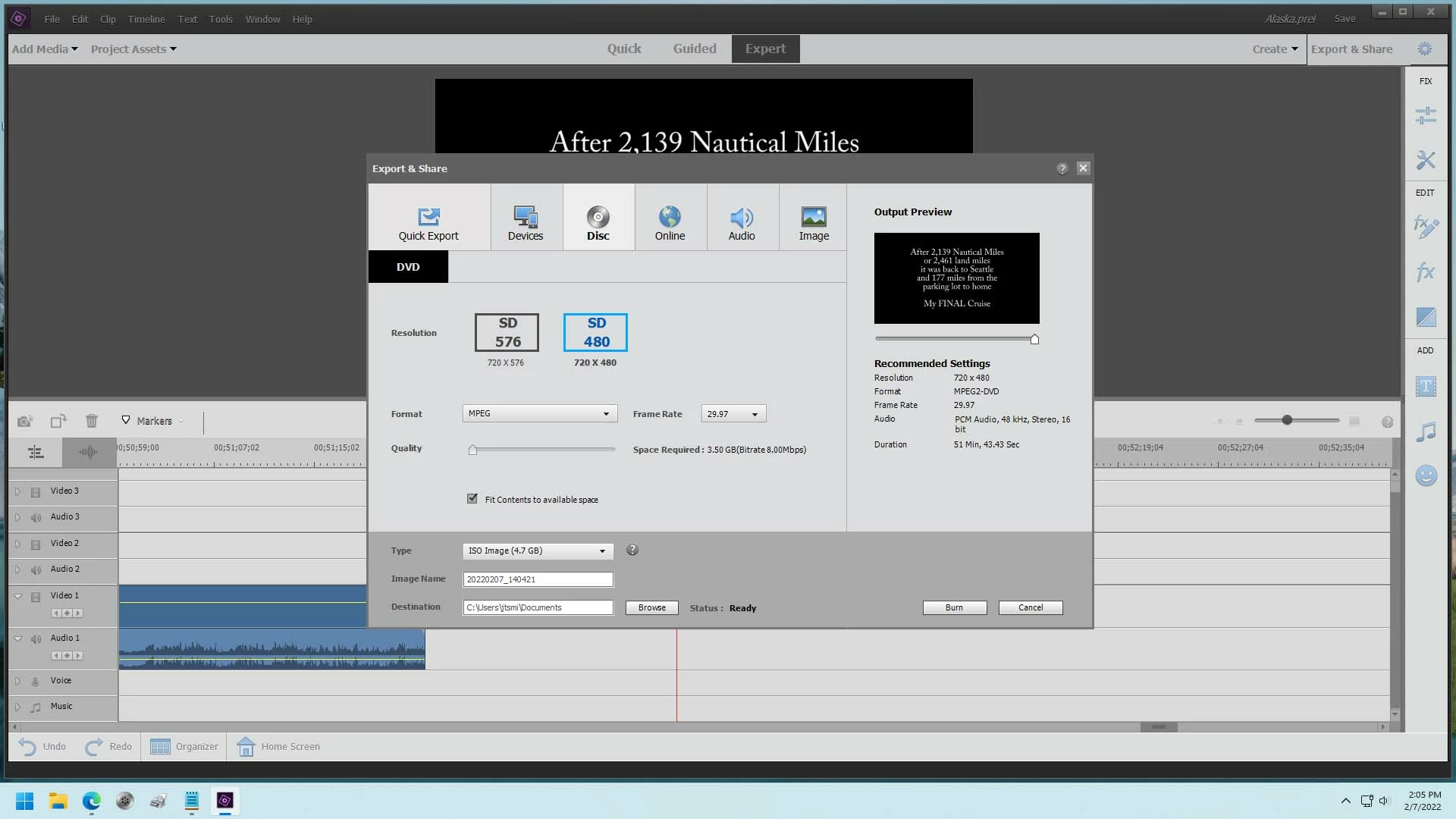Expand the Type ISO Image dropdown
Screen dimensions: 1456x819
click(537, 551)
